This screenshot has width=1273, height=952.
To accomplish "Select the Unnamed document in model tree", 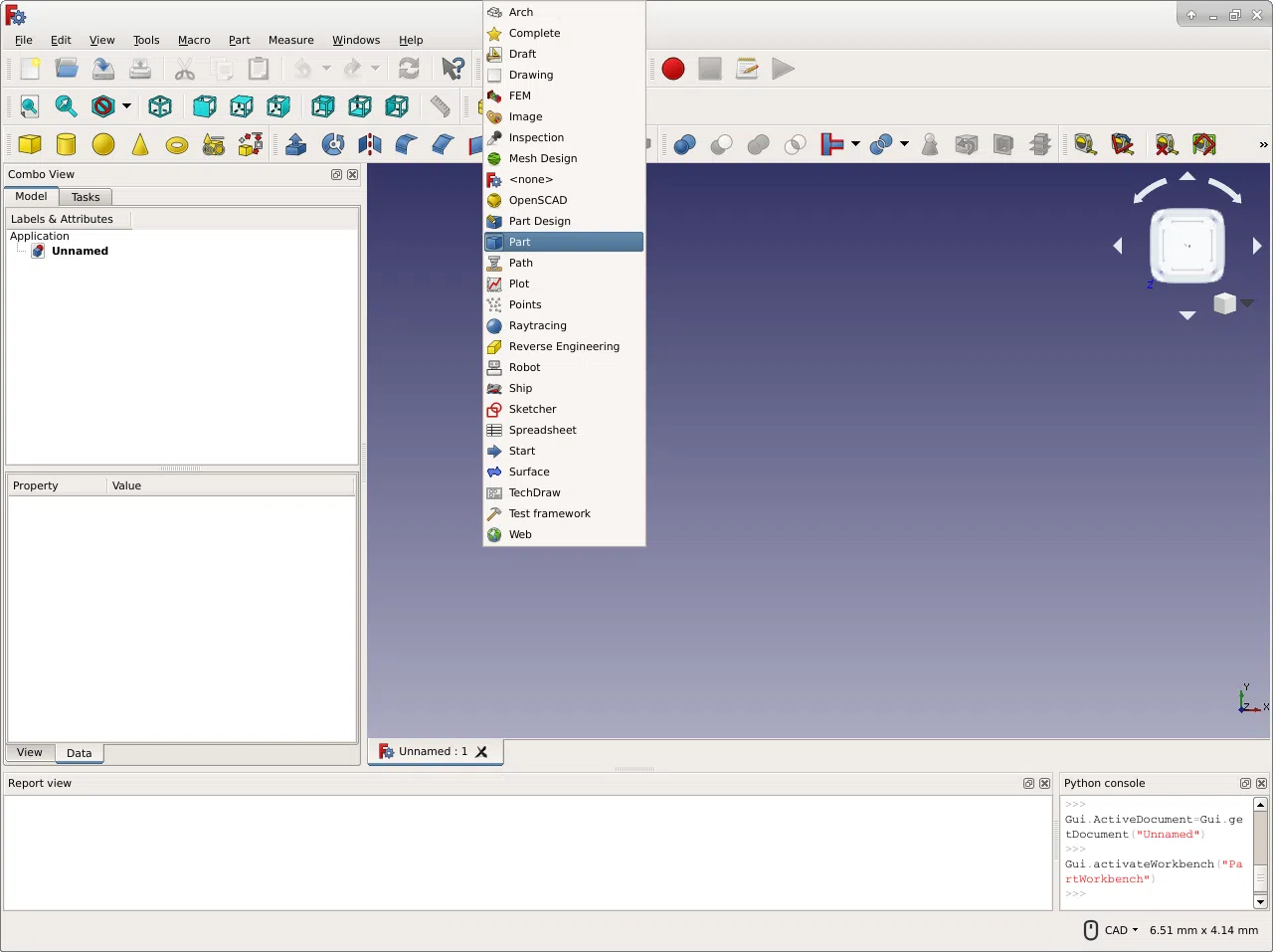I will point(80,251).
